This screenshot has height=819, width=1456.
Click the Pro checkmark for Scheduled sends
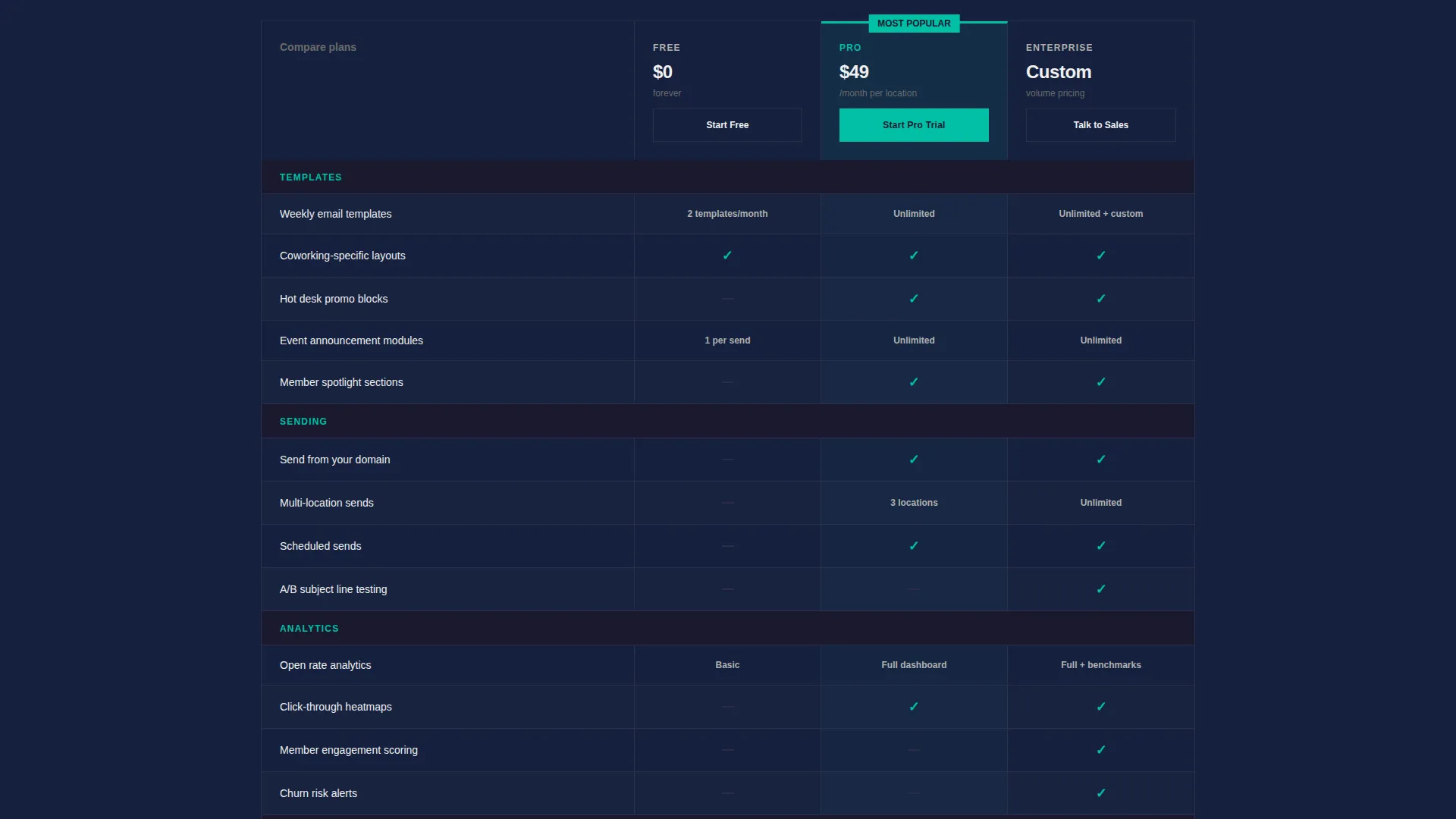(914, 546)
